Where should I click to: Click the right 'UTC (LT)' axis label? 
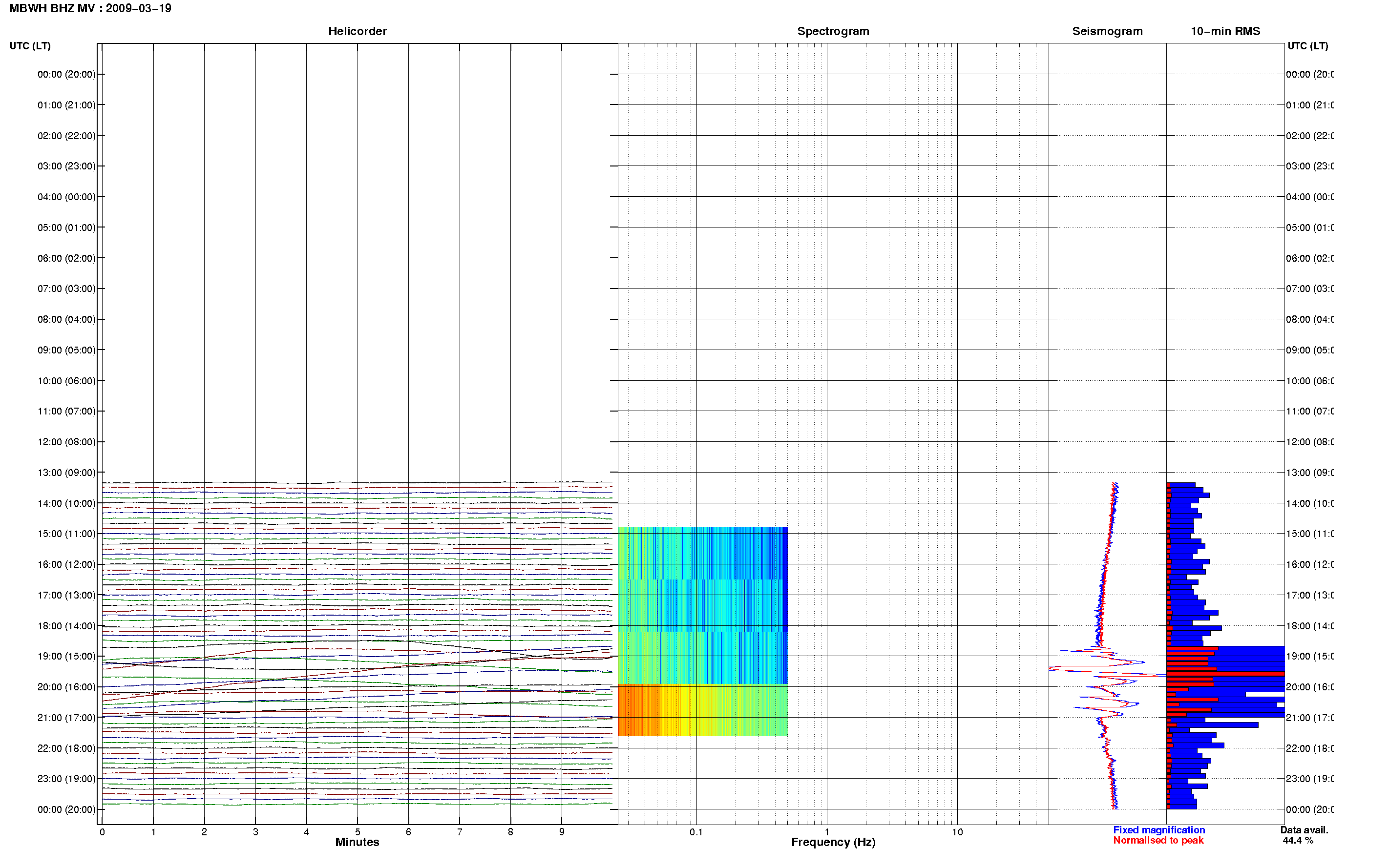1307,45
